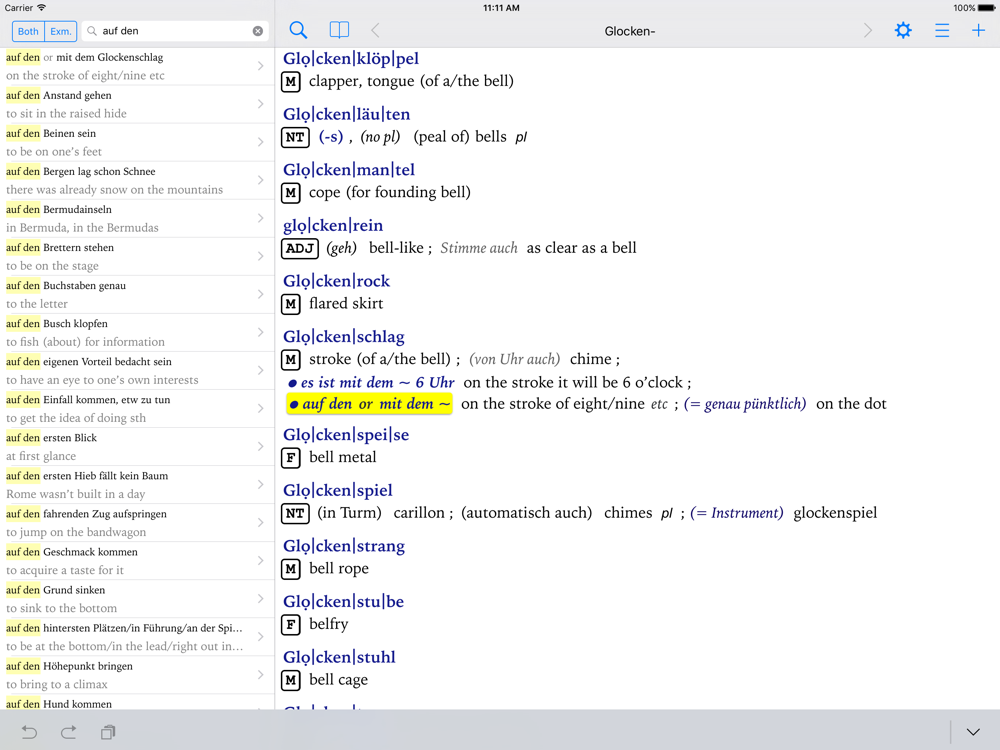This screenshot has width=1000, height=750.
Task: Open 'auf den Grund sinken' result
Action: click(137, 599)
